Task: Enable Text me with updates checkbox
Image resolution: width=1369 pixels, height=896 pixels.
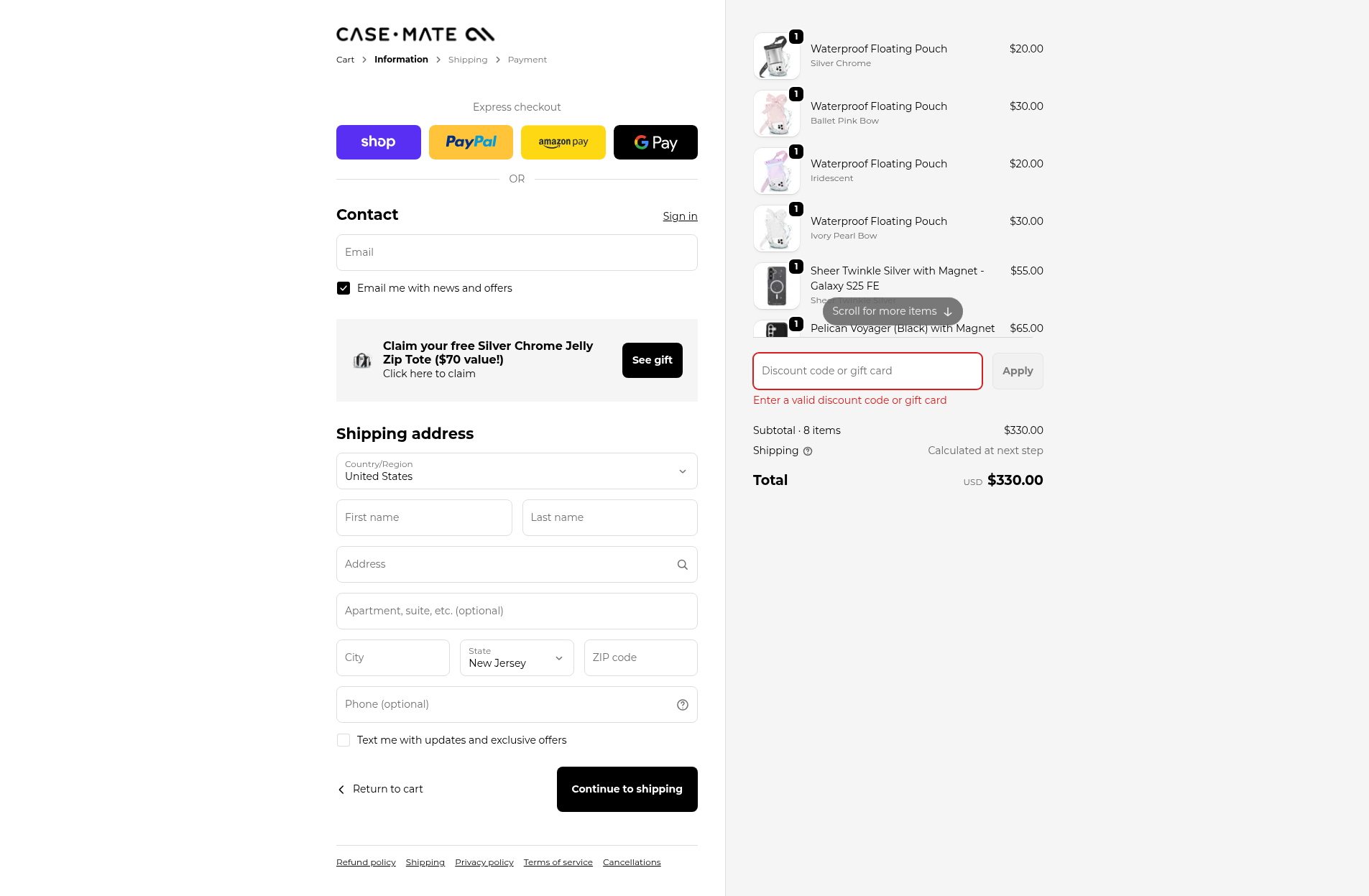Action: [344, 740]
